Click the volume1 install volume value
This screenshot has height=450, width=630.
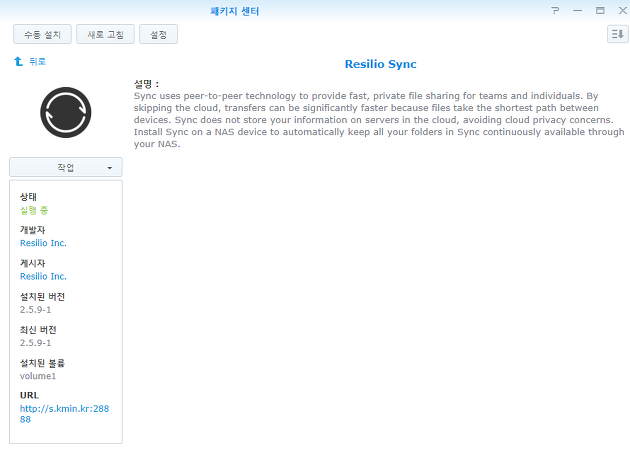click(38, 376)
